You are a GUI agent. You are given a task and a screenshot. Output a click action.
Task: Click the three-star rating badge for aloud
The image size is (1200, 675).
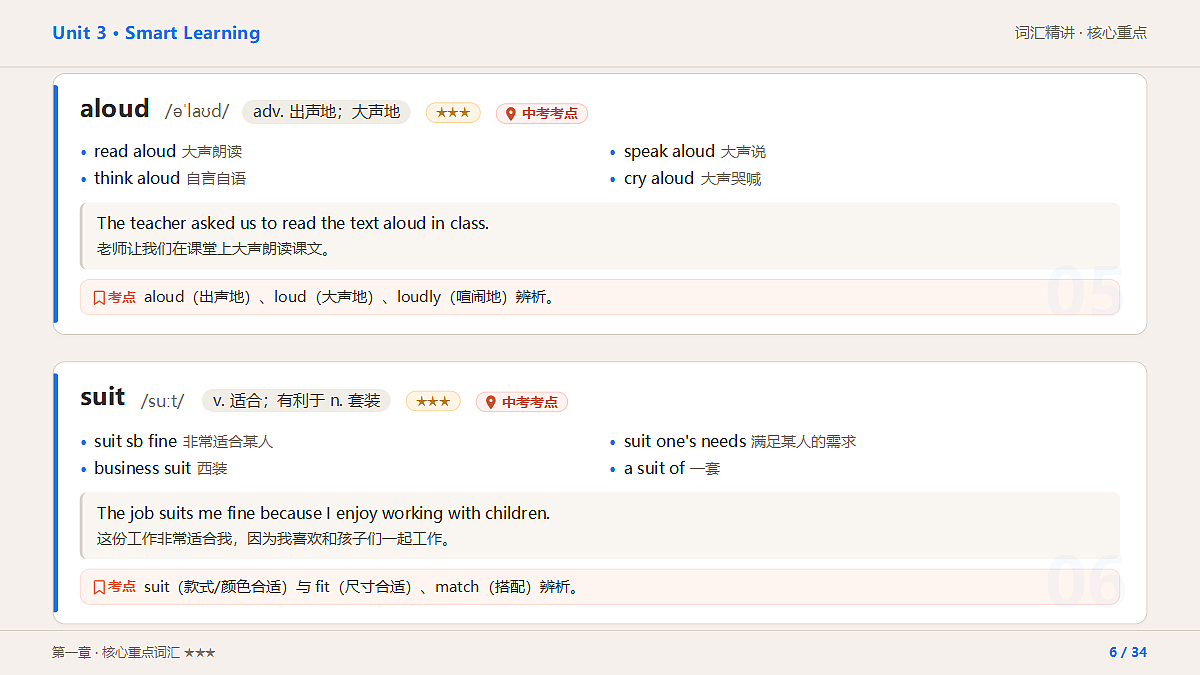[x=453, y=113]
